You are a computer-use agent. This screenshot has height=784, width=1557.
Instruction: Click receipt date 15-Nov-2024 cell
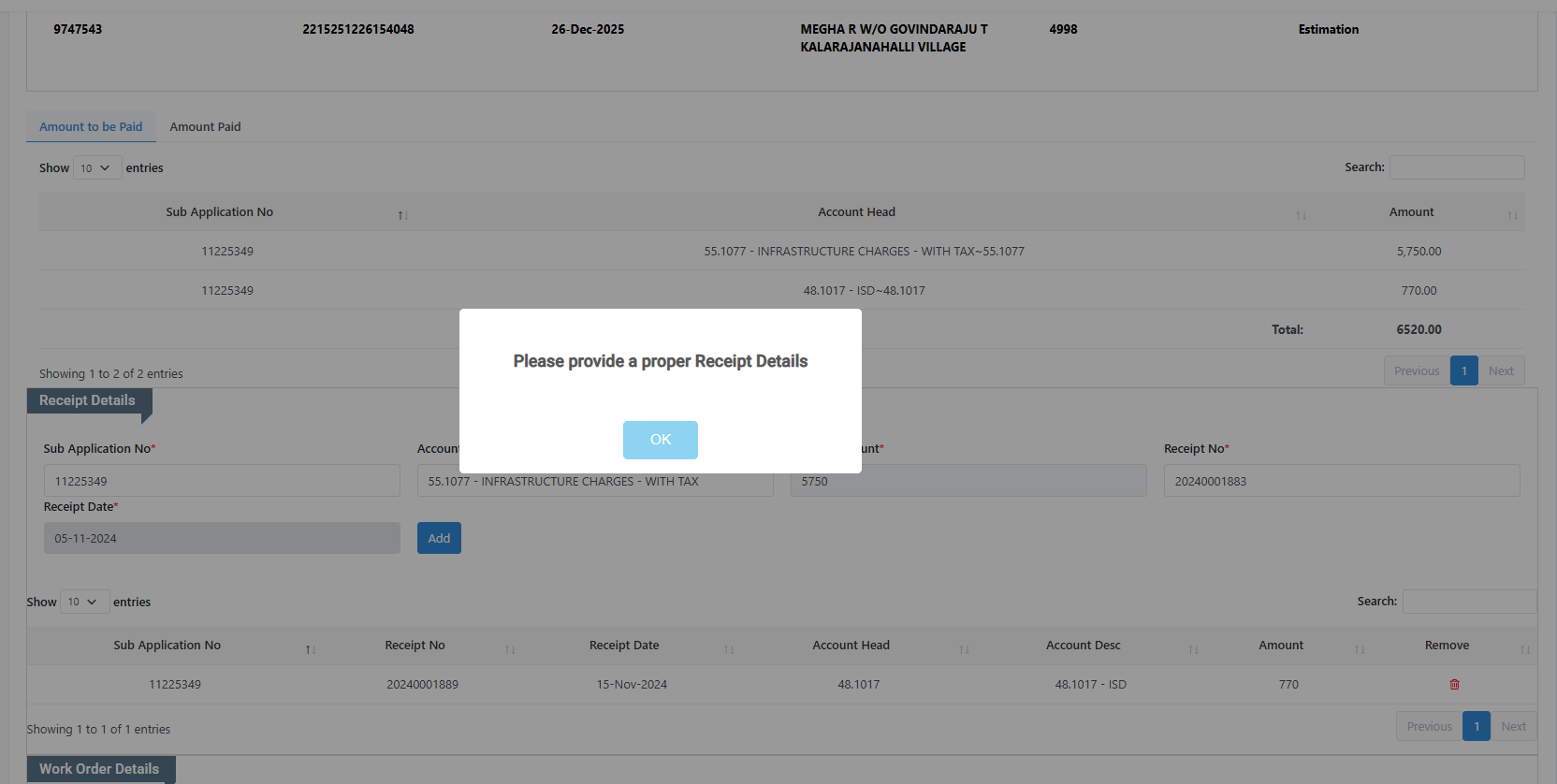tap(632, 685)
